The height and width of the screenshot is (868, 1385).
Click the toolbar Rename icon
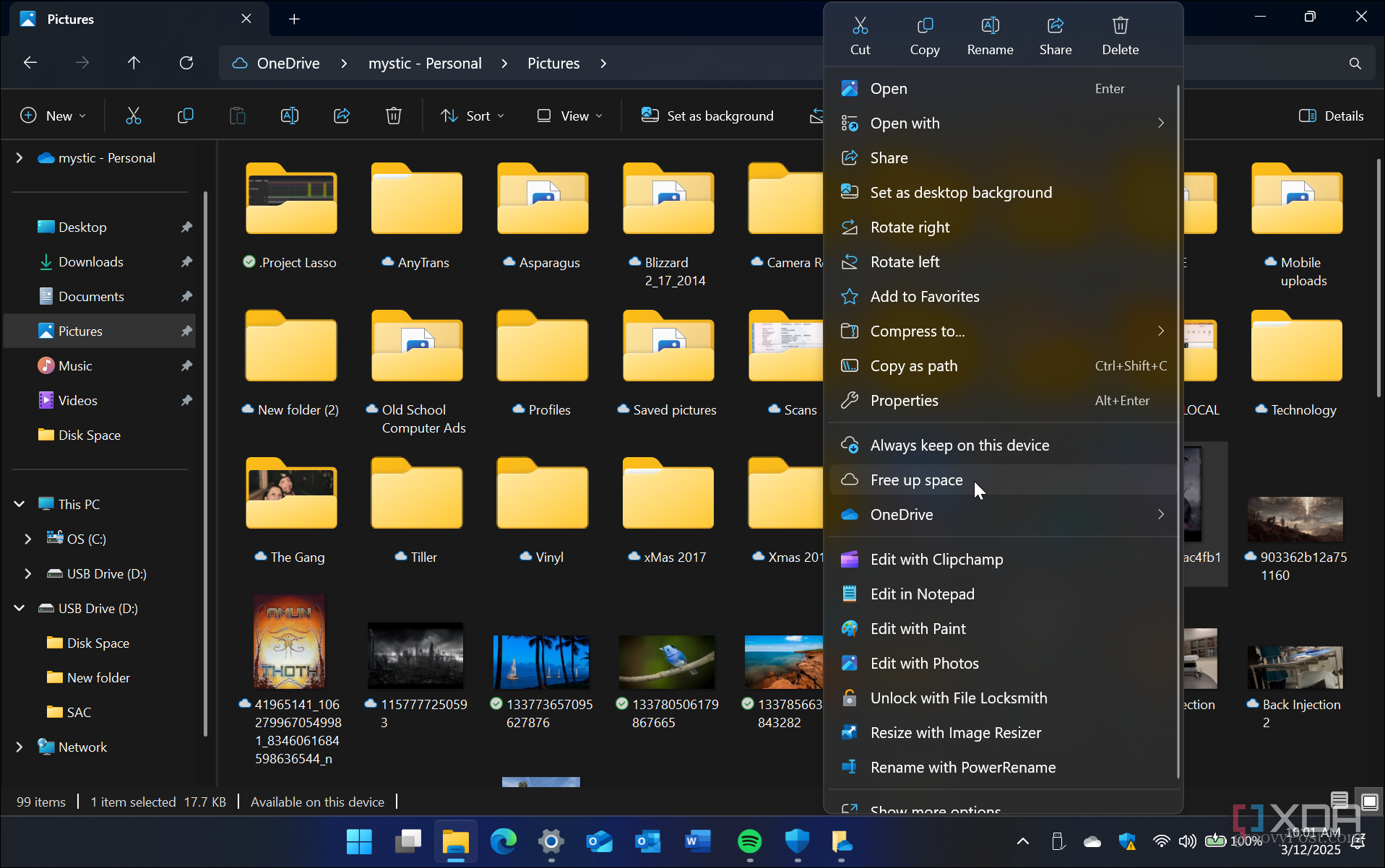290,116
